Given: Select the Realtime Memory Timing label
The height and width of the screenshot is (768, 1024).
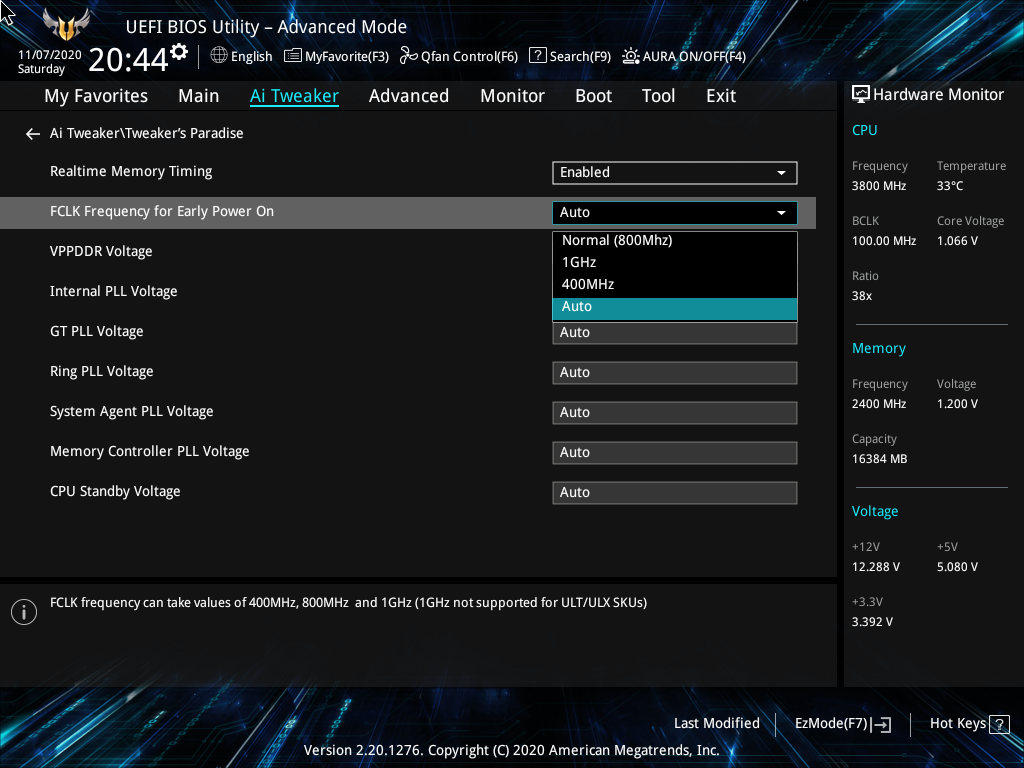Looking at the screenshot, I should (x=131, y=171).
